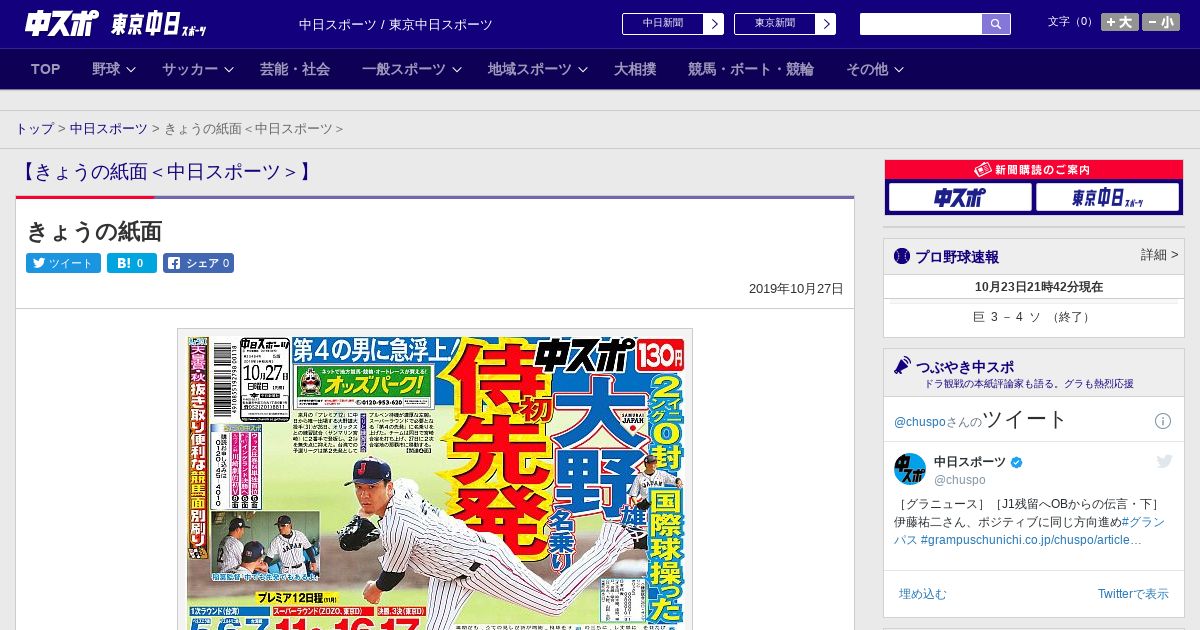Click the きょうの紙面 article heading
The image size is (1200, 630).
[x=94, y=231]
